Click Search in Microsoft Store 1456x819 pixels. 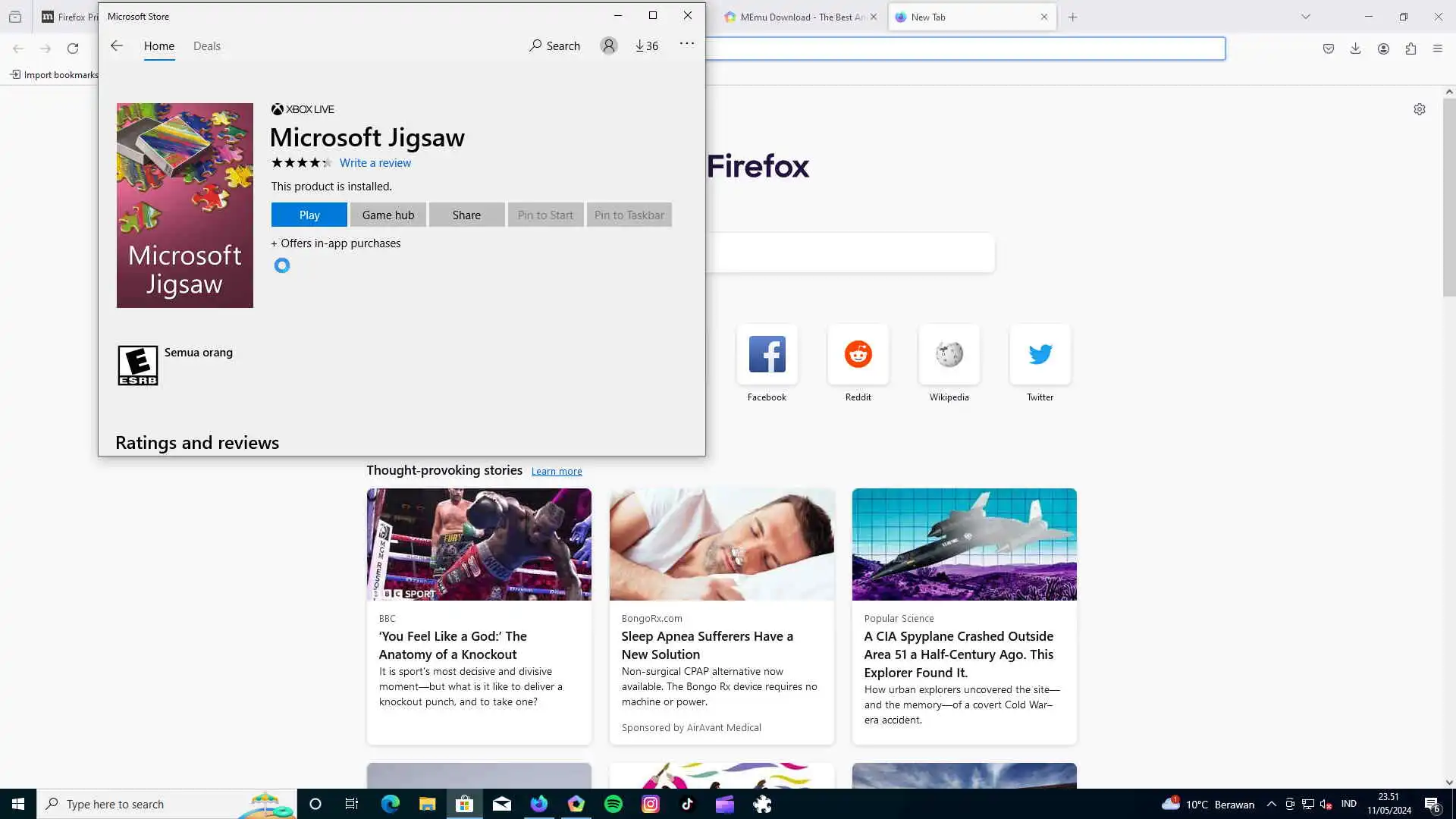pyautogui.click(x=554, y=45)
